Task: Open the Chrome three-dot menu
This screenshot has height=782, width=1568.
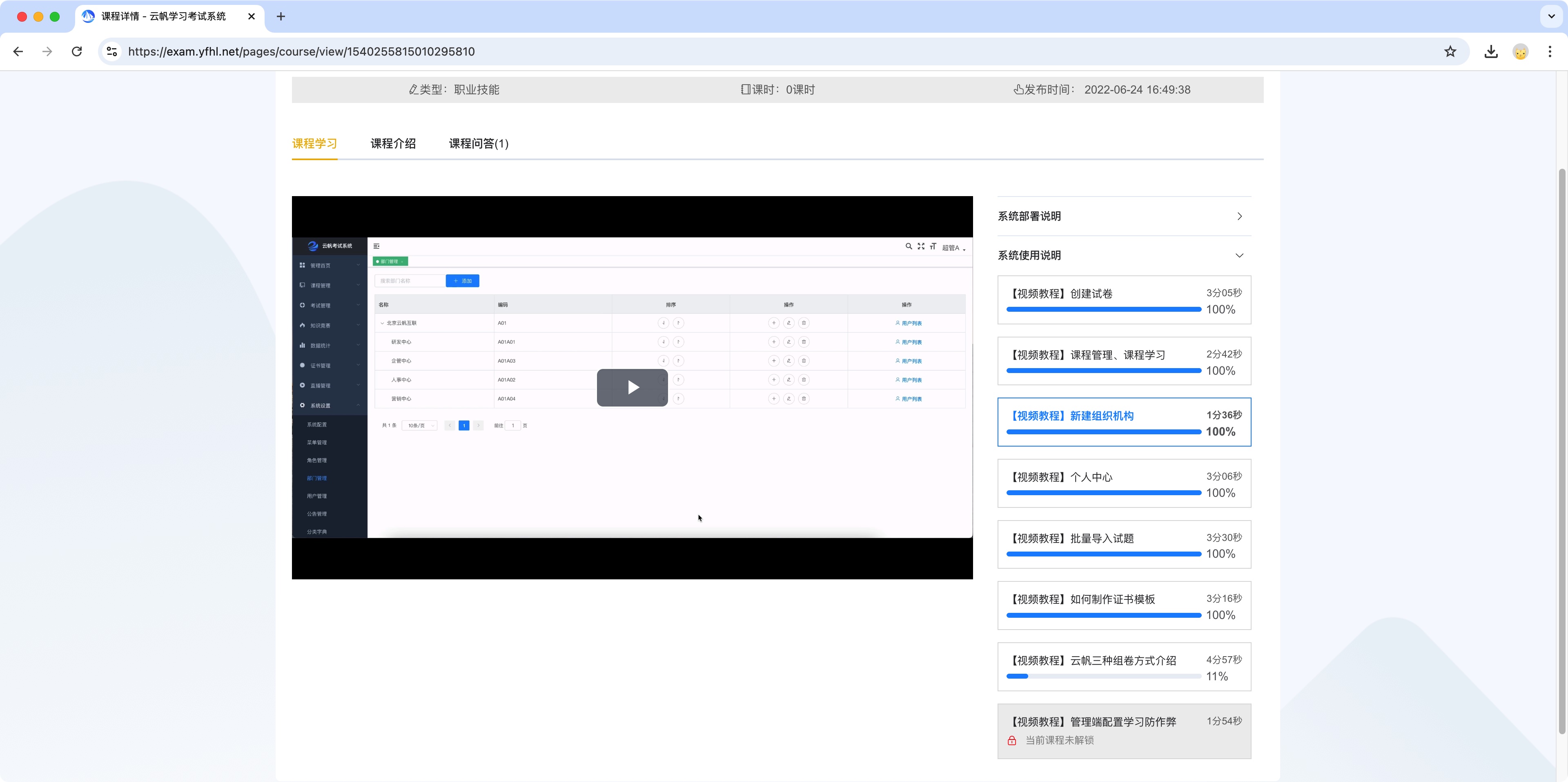Action: [1550, 52]
